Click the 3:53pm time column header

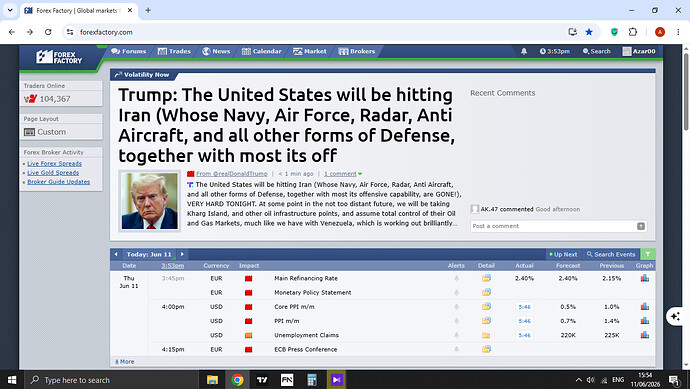click(172, 266)
